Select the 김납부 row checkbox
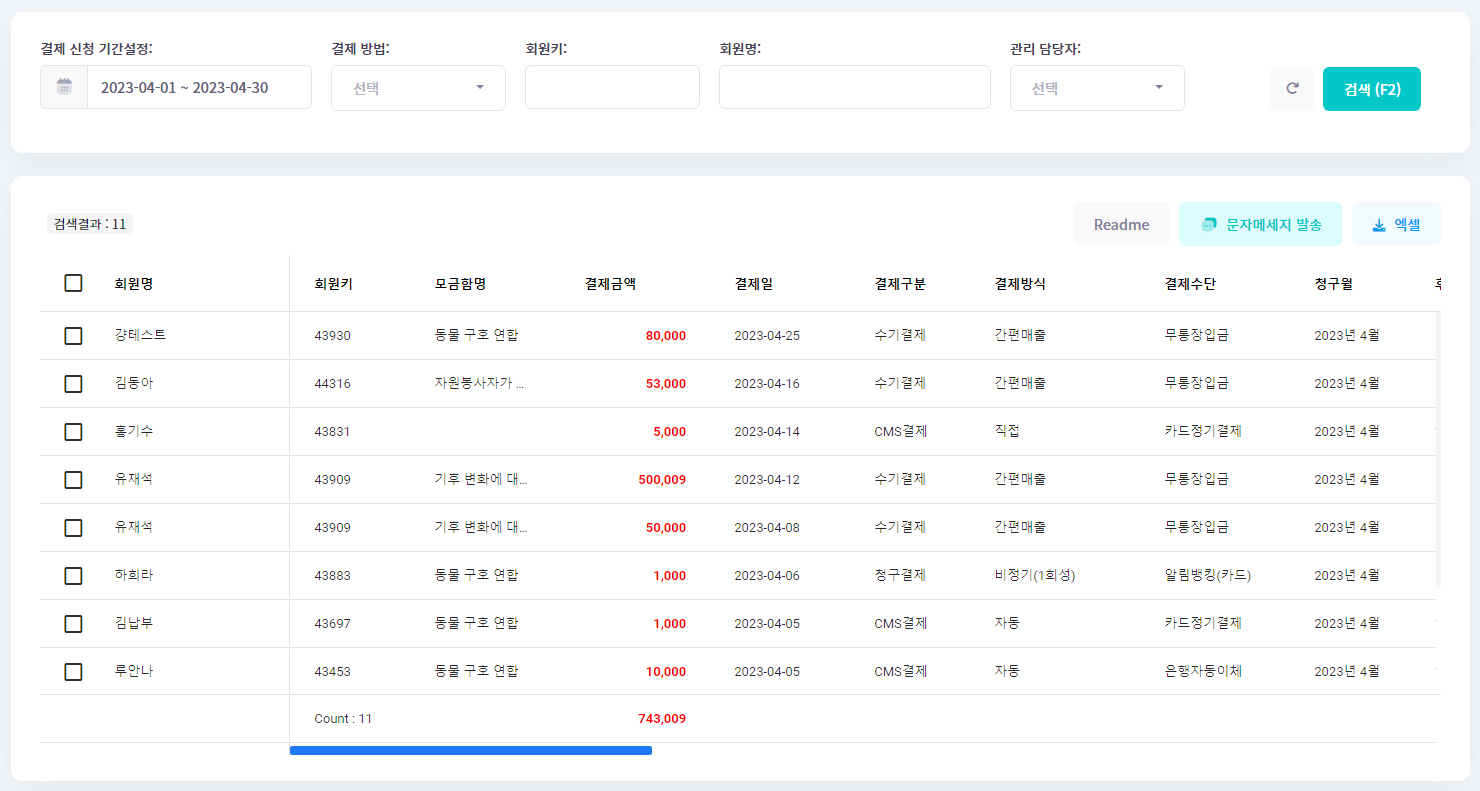This screenshot has width=1480, height=791. pyautogui.click(x=73, y=624)
